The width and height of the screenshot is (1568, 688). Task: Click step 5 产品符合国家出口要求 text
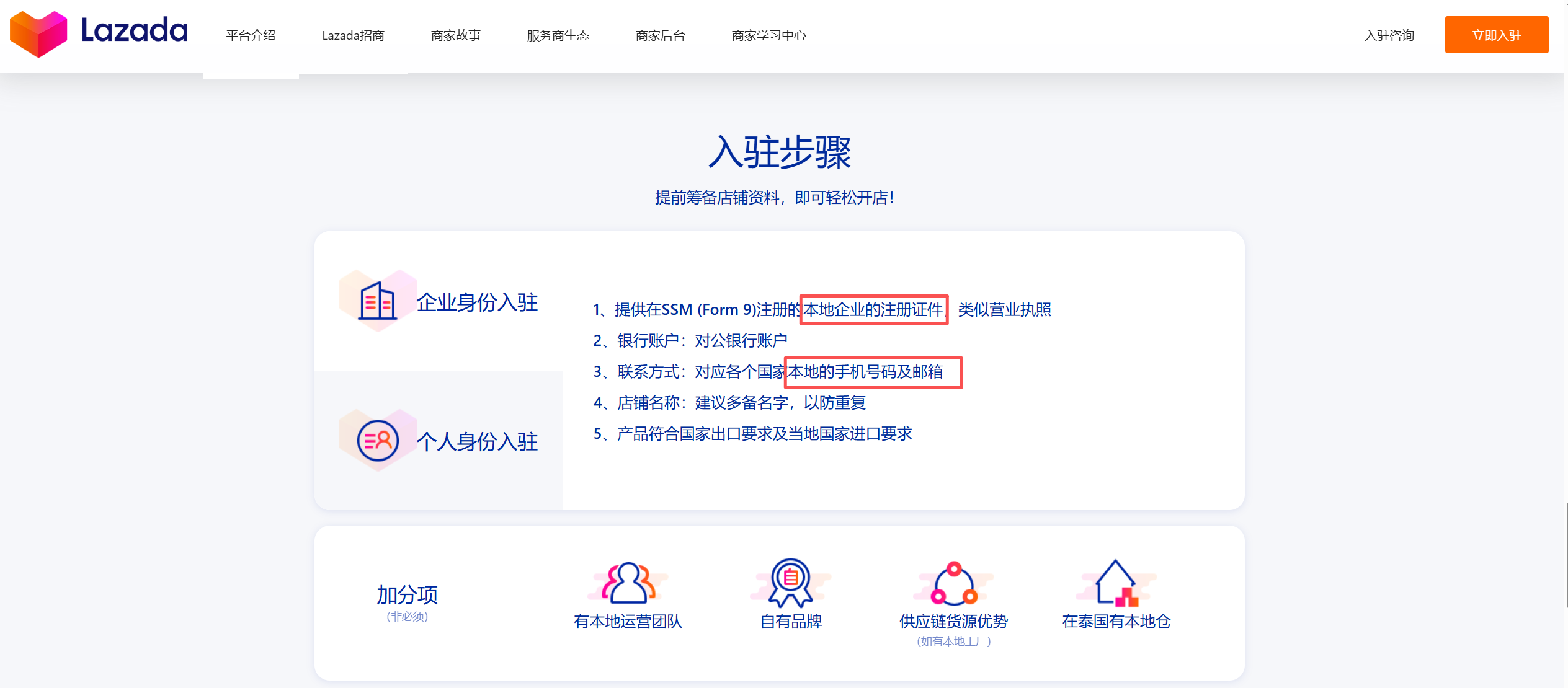click(752, 433)
